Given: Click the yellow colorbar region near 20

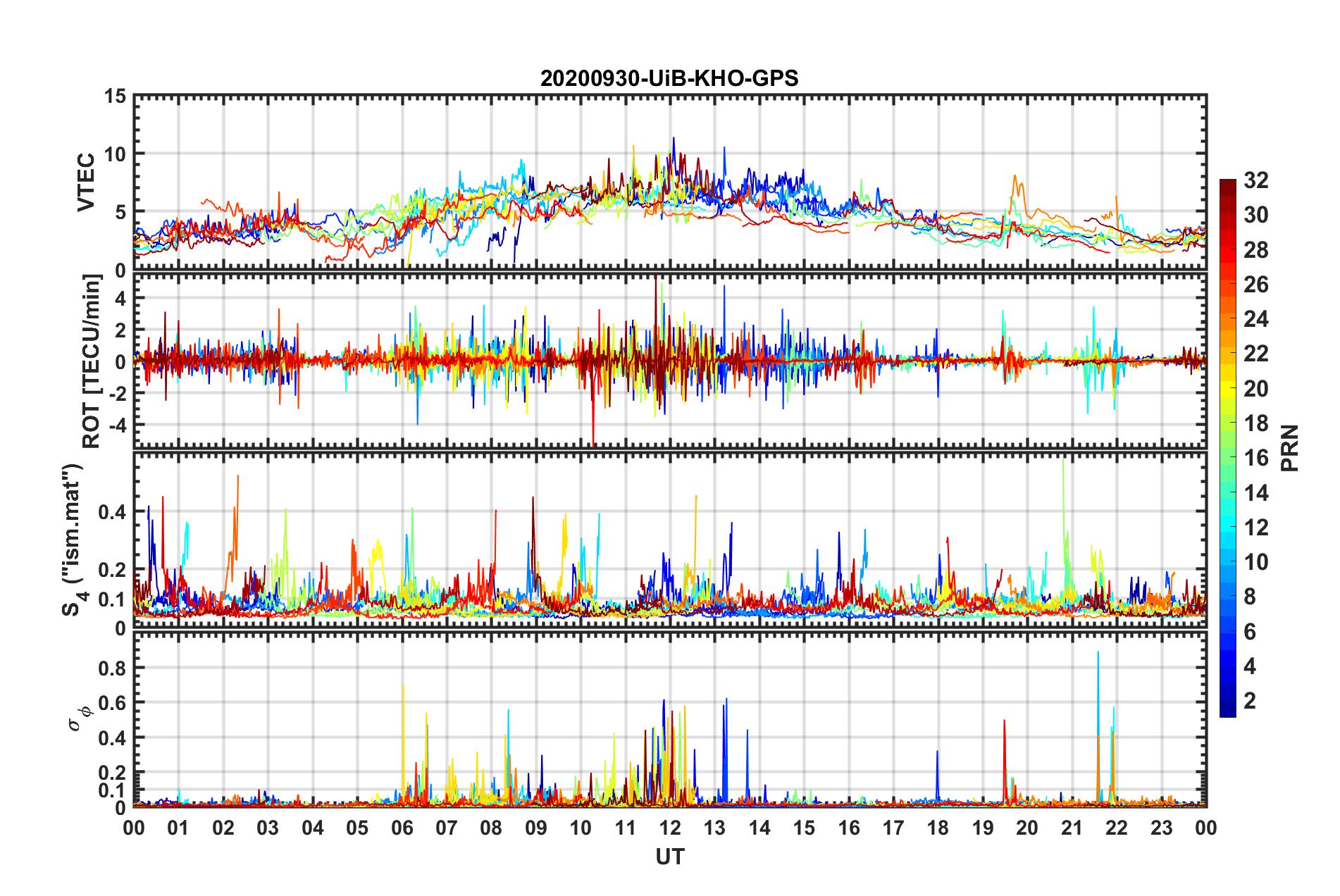Looking at the screenshot, I should [1228, 388].
